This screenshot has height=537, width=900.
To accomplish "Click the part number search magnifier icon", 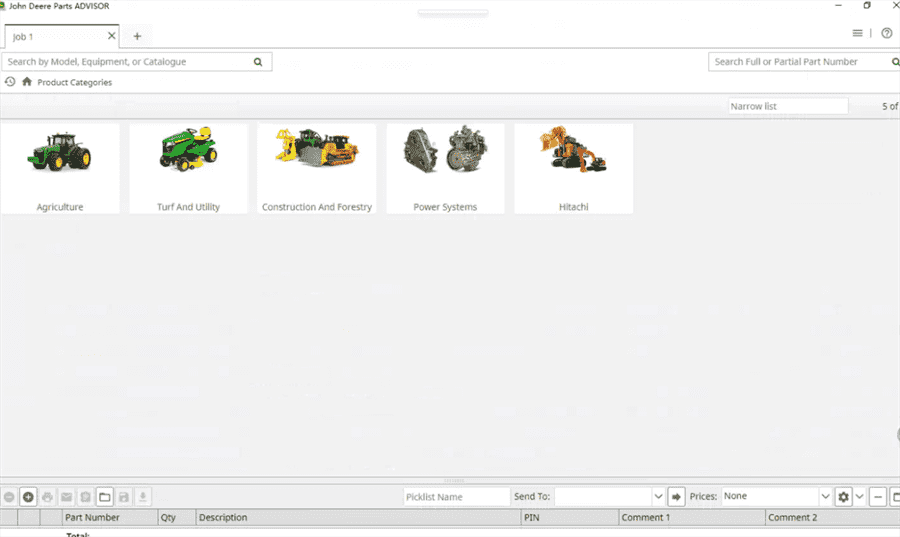I will pos(895,62).
